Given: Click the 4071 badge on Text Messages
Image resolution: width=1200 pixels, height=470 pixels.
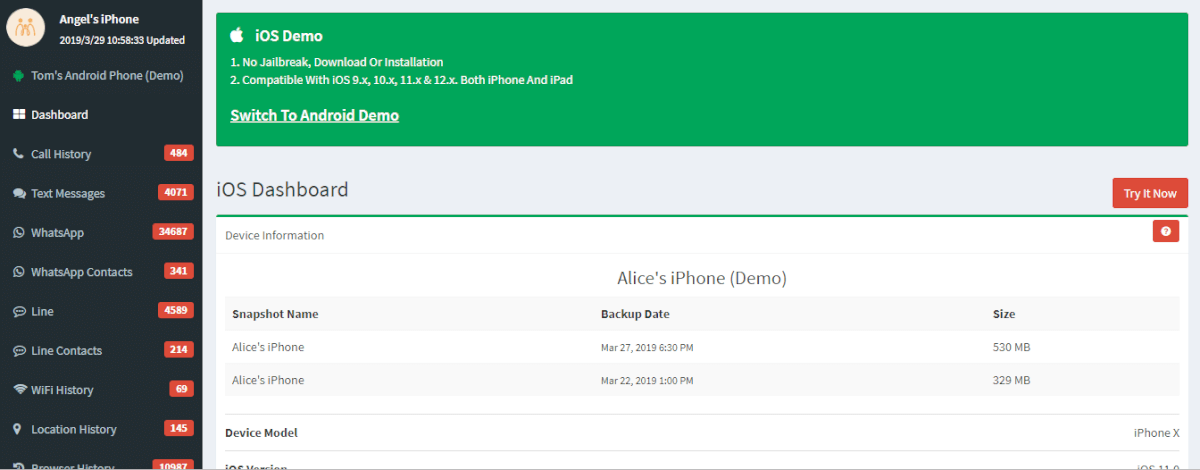Looking at the screenshot, I should point(176,192).
